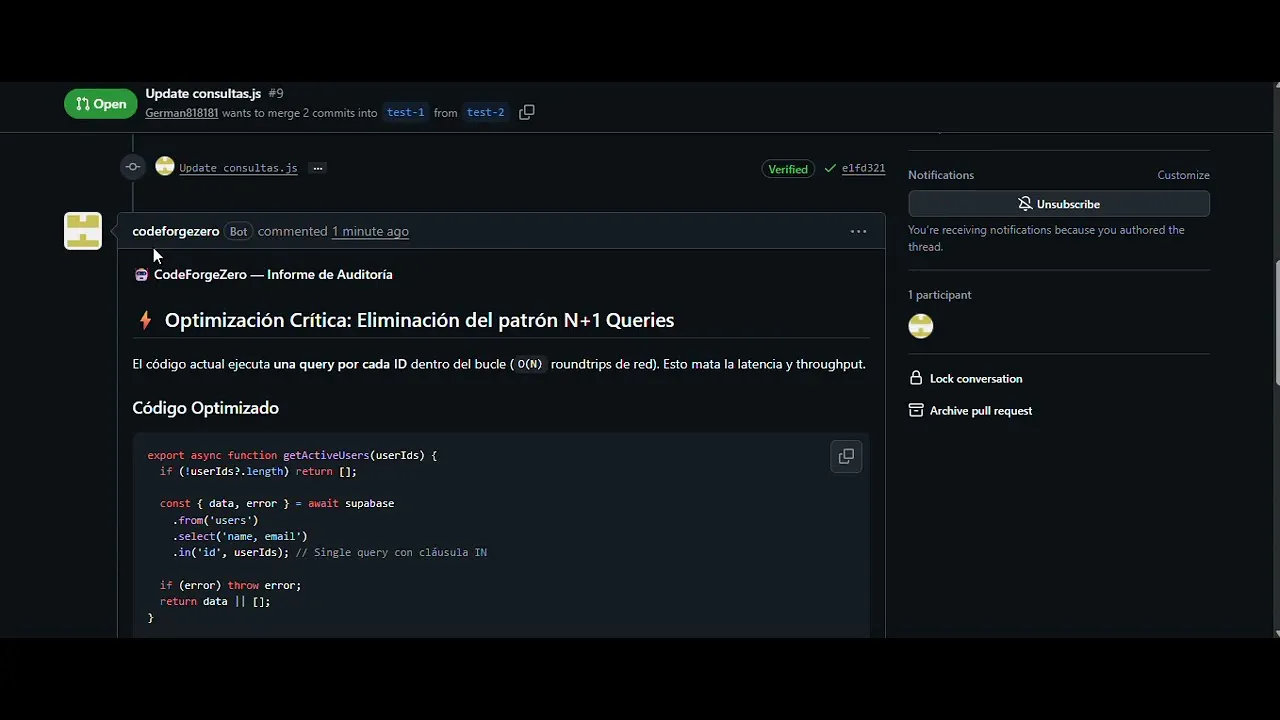1280x720 pixels.
Task: Open commit hash e1fd321
Action: (863, 168)
